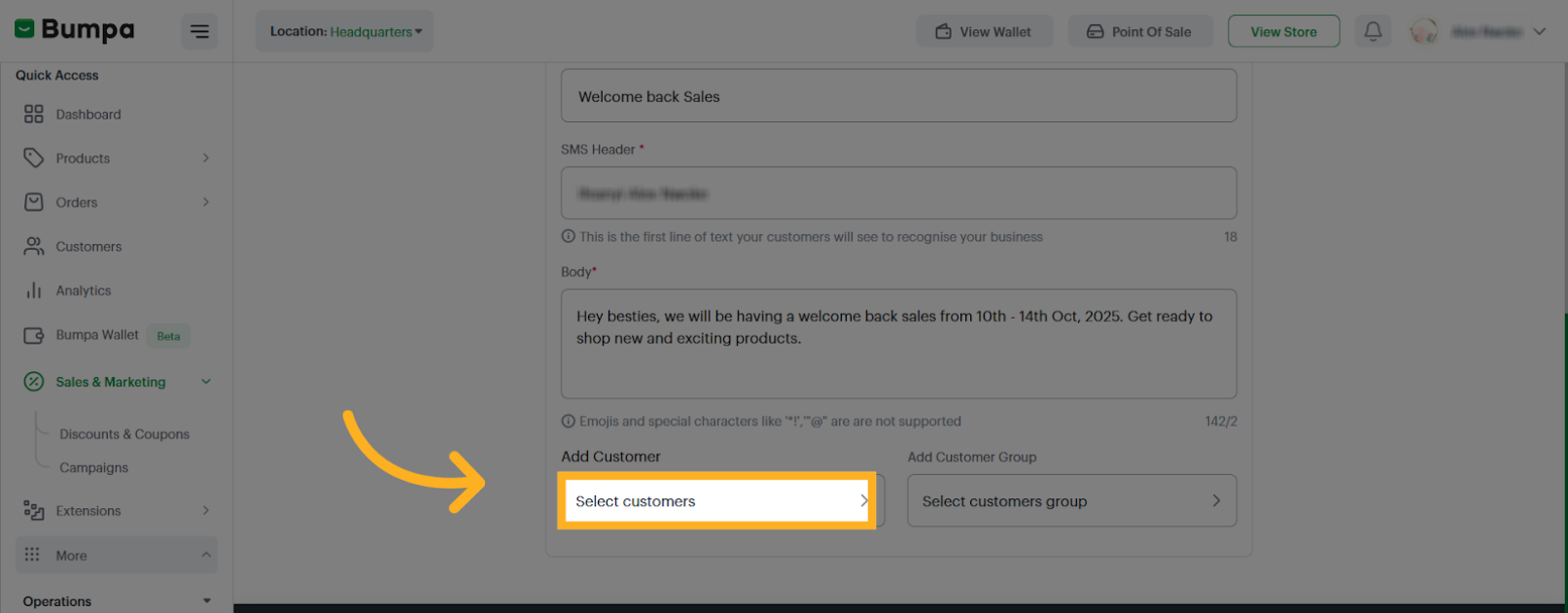Click the emoji warning info icon
The height and width of the screenshot is (613, 1568).
569,421
